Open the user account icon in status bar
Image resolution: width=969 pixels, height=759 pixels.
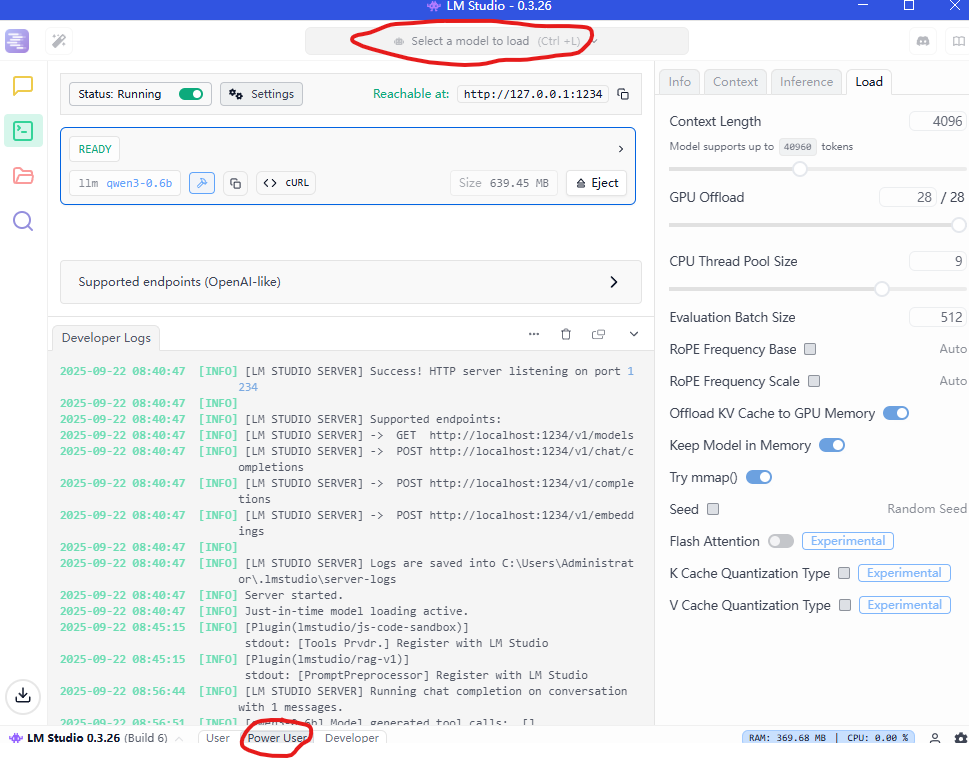point(934,738)
